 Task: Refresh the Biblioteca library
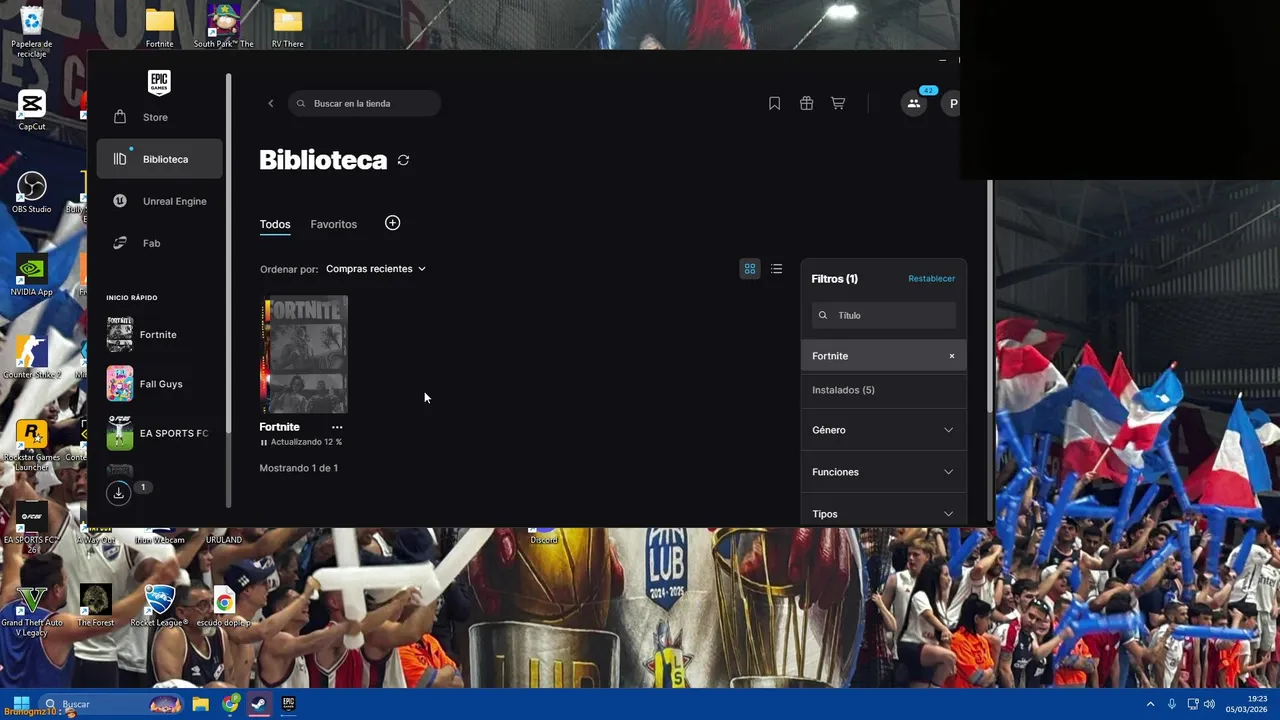click(x=403, y=160)
